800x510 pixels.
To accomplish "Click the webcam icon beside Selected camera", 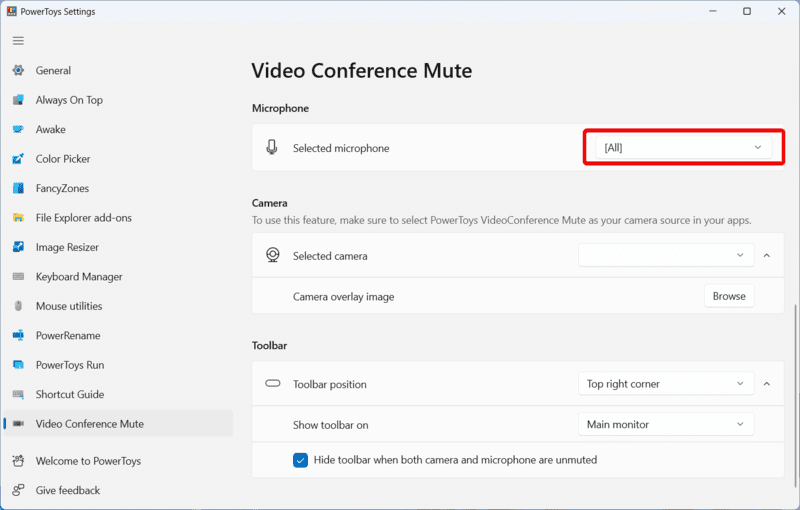I will [273, 255].
